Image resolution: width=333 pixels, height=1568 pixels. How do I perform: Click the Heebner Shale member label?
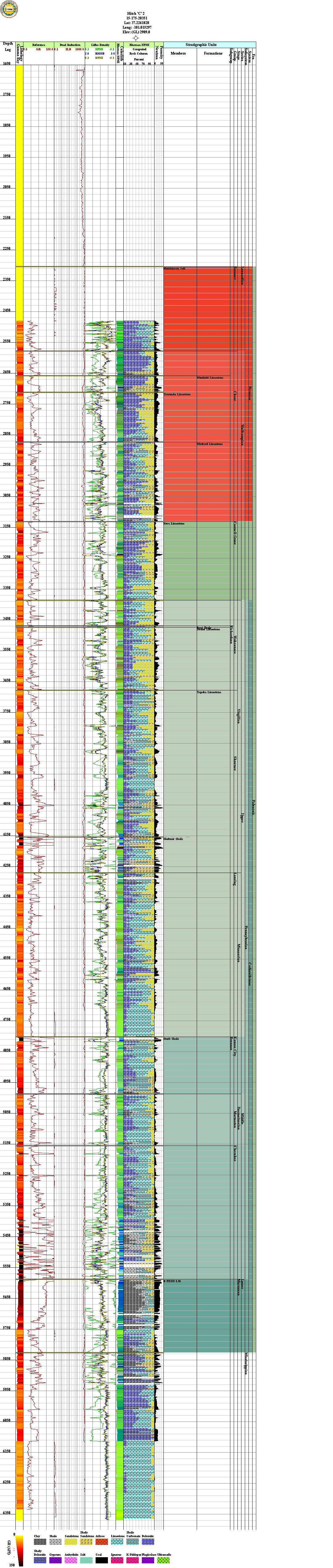(x=174, y=839)
